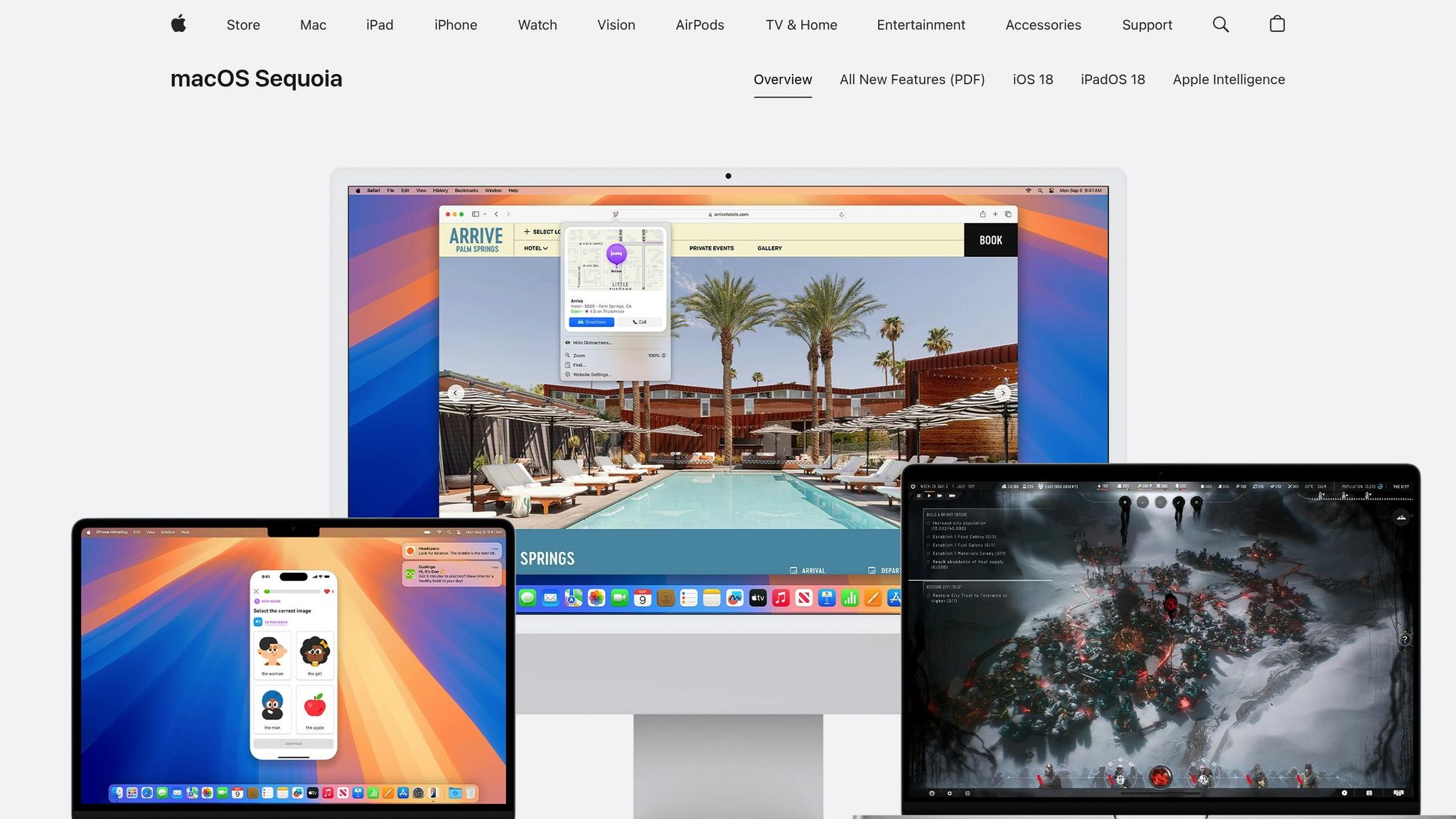
Task: Select 'the man' image in Duolingo
Action: pyautogui.click(x=272, y=709)
